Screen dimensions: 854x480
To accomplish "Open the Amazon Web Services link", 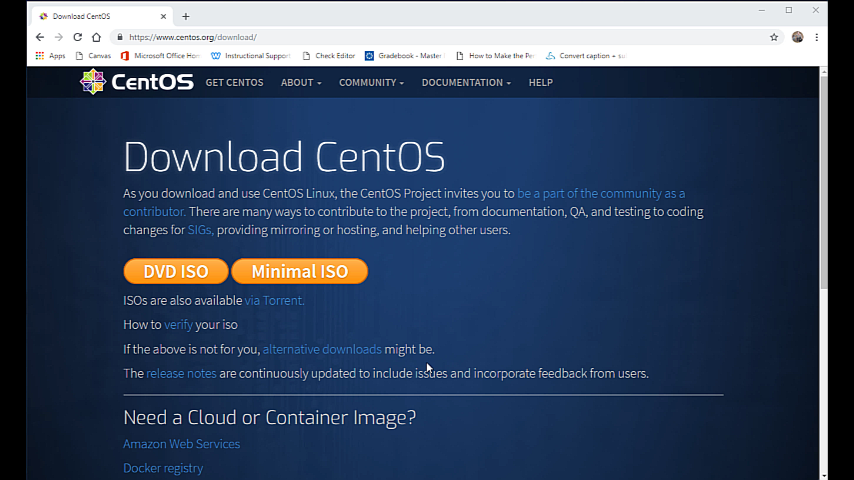I will (181, 444).
